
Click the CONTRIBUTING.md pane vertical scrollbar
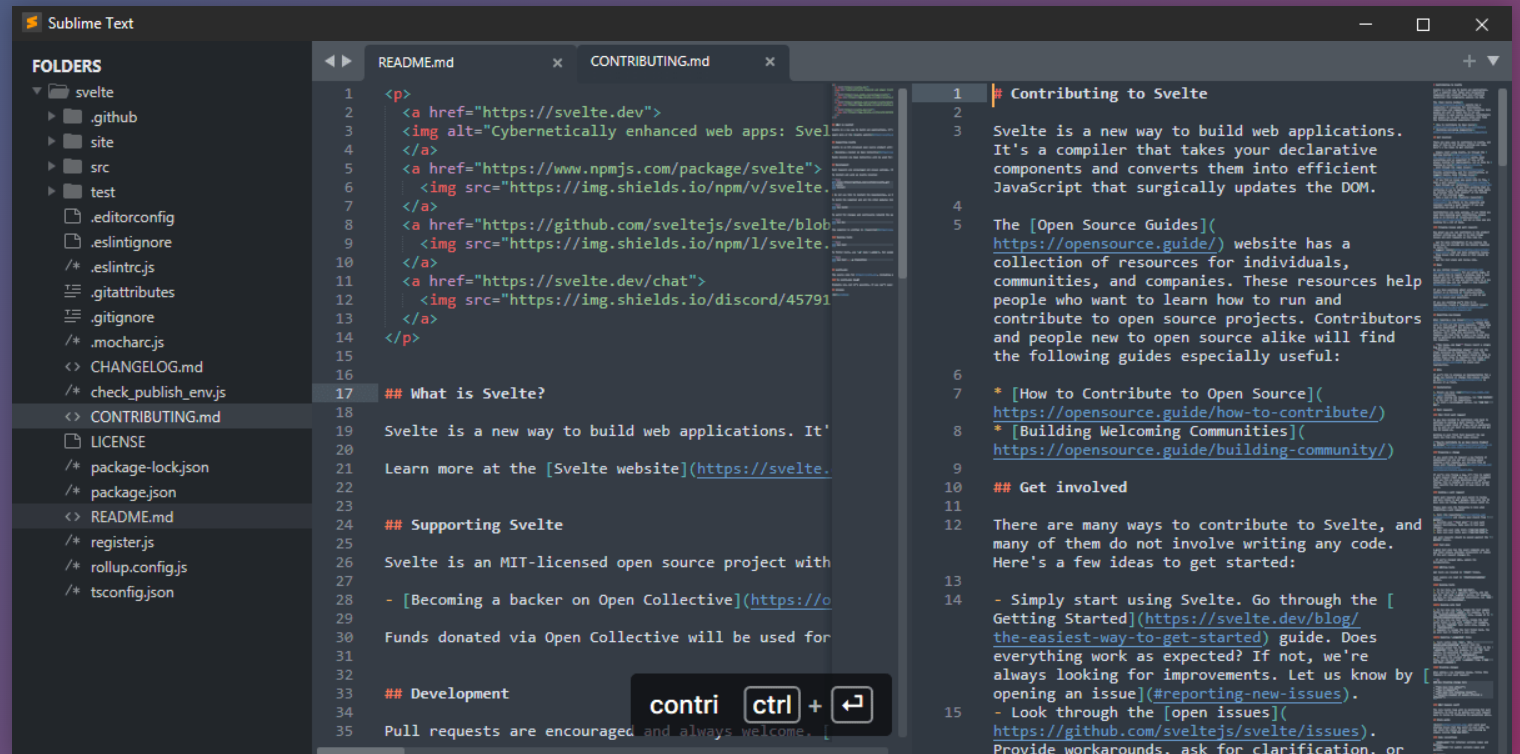(1504, 126)
